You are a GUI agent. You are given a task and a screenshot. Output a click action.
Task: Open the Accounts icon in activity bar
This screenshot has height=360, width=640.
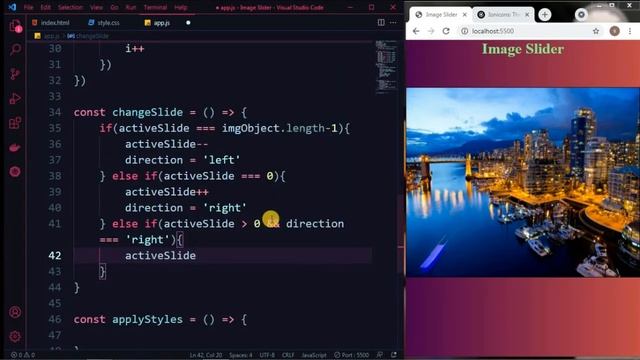15,312
